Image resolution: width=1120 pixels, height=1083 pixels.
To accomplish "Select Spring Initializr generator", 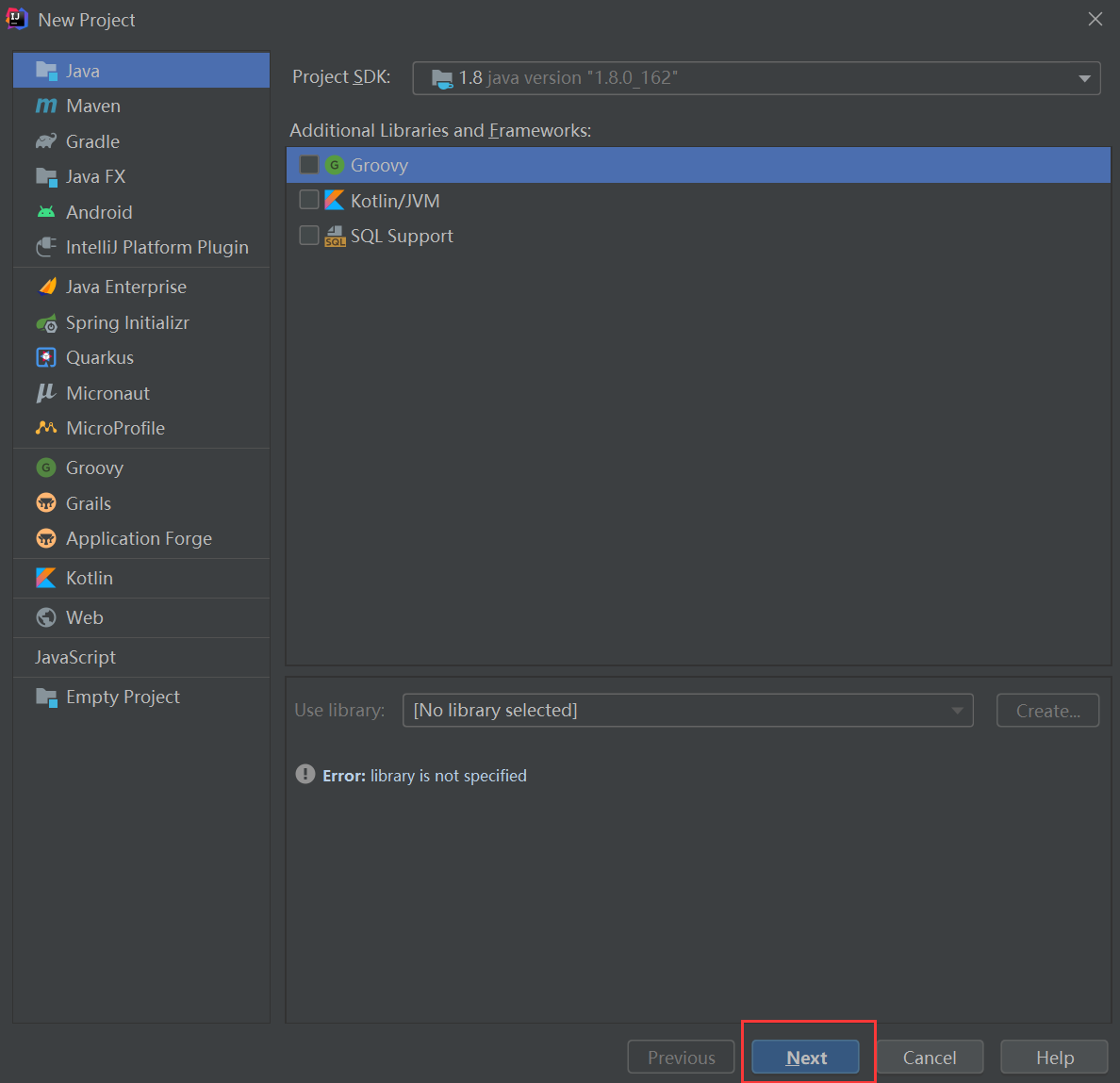I will tap(141, 322).
